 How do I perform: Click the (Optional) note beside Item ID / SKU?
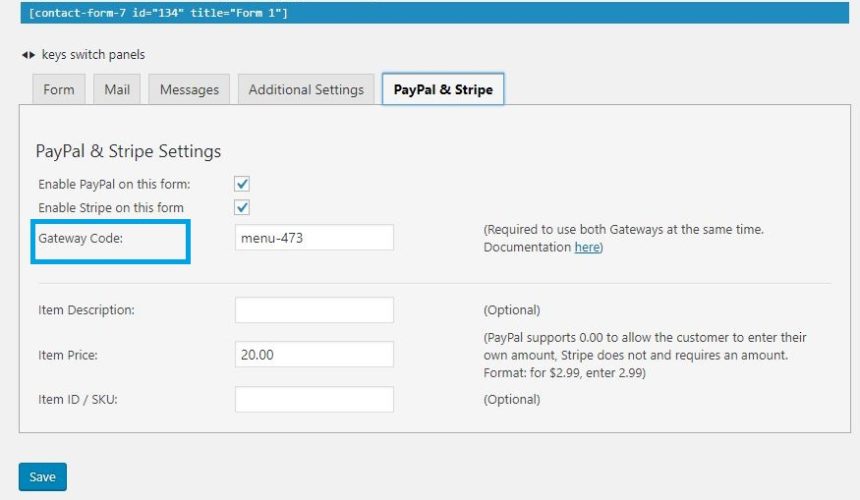point(512,400)
